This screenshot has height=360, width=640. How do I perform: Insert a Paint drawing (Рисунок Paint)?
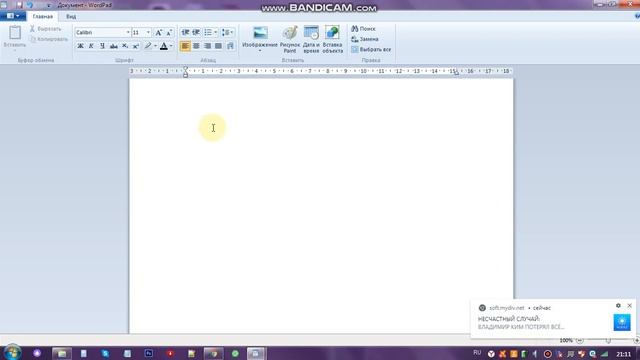pos(290,39)
